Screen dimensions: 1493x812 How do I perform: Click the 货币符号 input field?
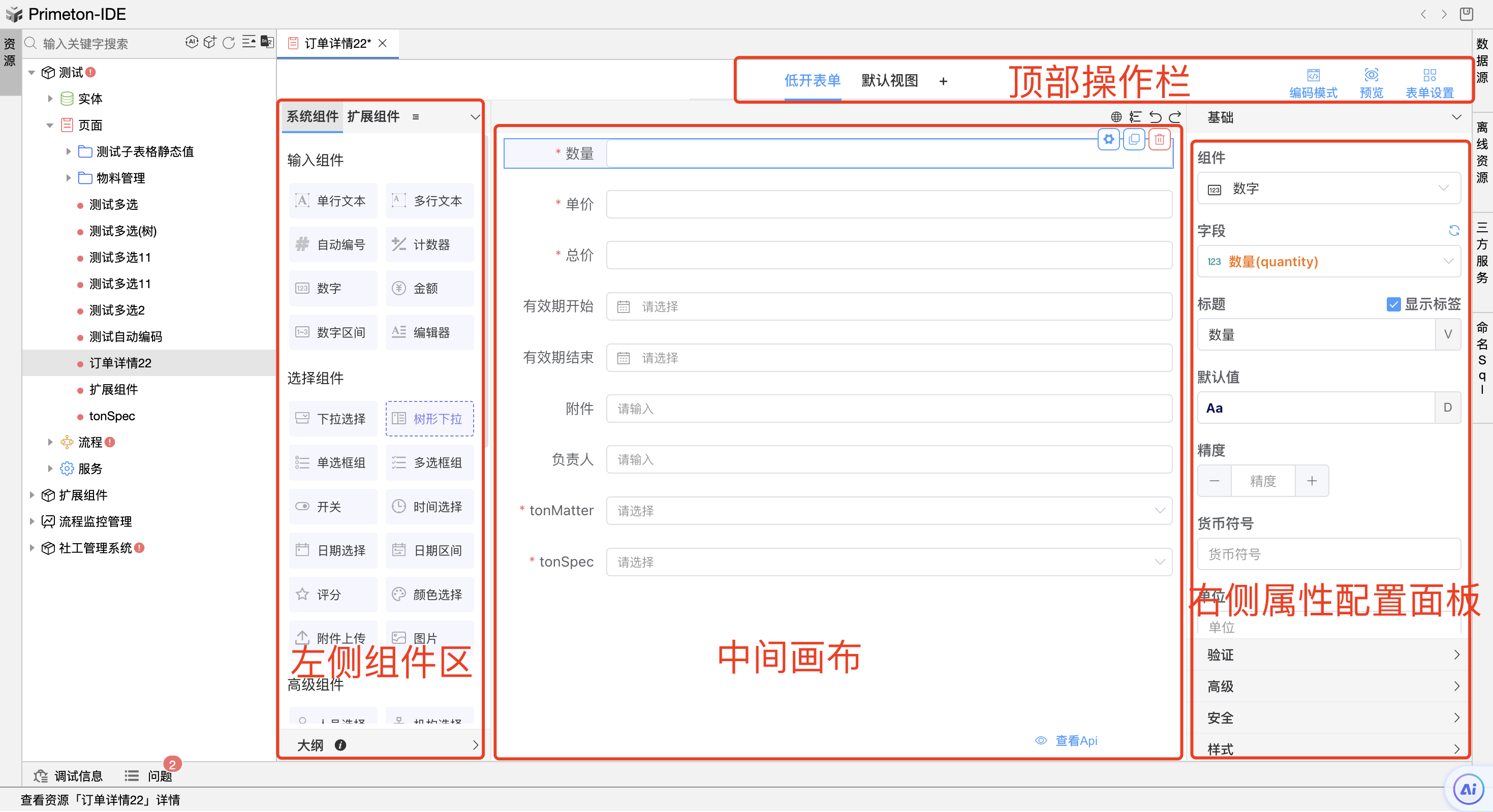click(1328, 554)
